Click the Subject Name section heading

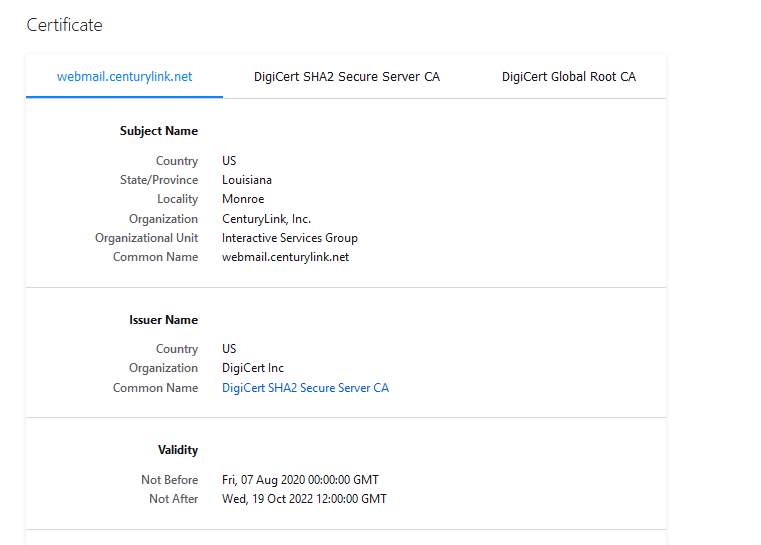(159, 131)
